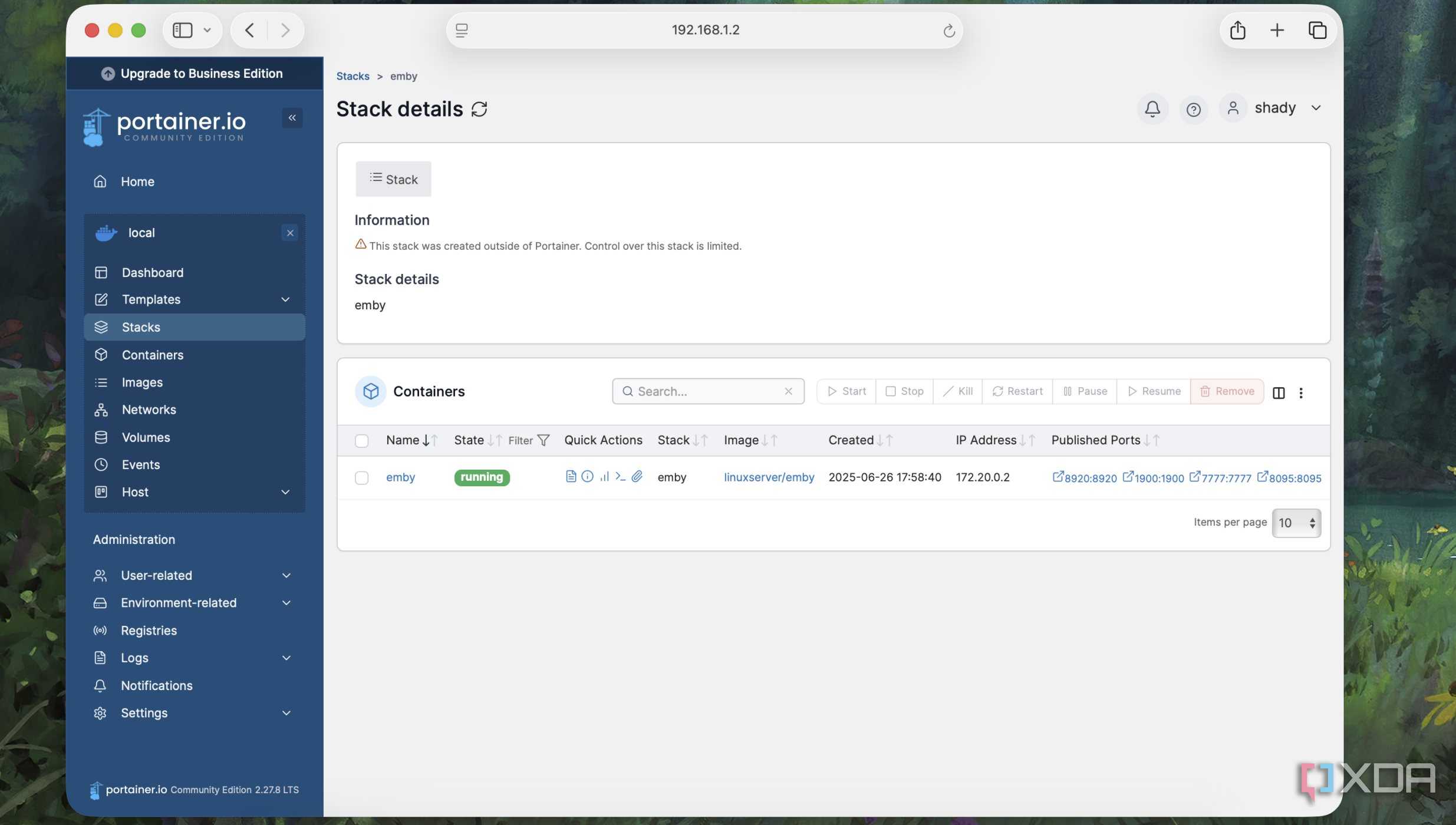The width and height of the screenshot is (1456, 825).
Task: Go to Home in sidebar
Action: click(195, 181)
